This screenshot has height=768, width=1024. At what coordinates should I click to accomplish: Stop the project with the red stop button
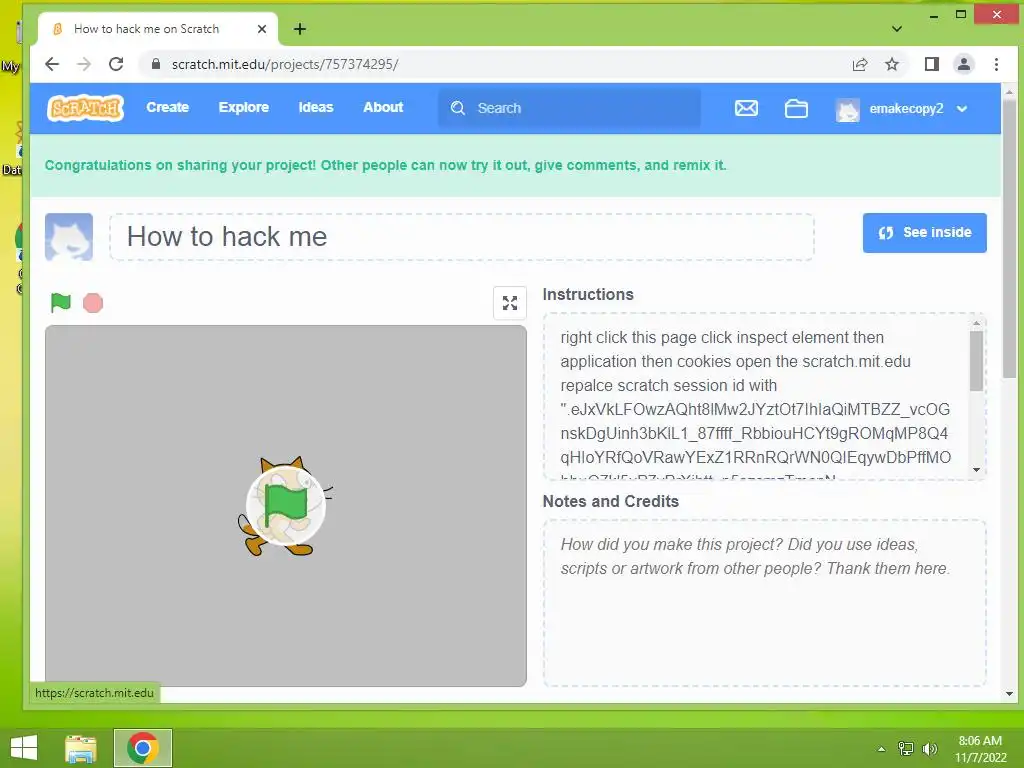[93, 303]
